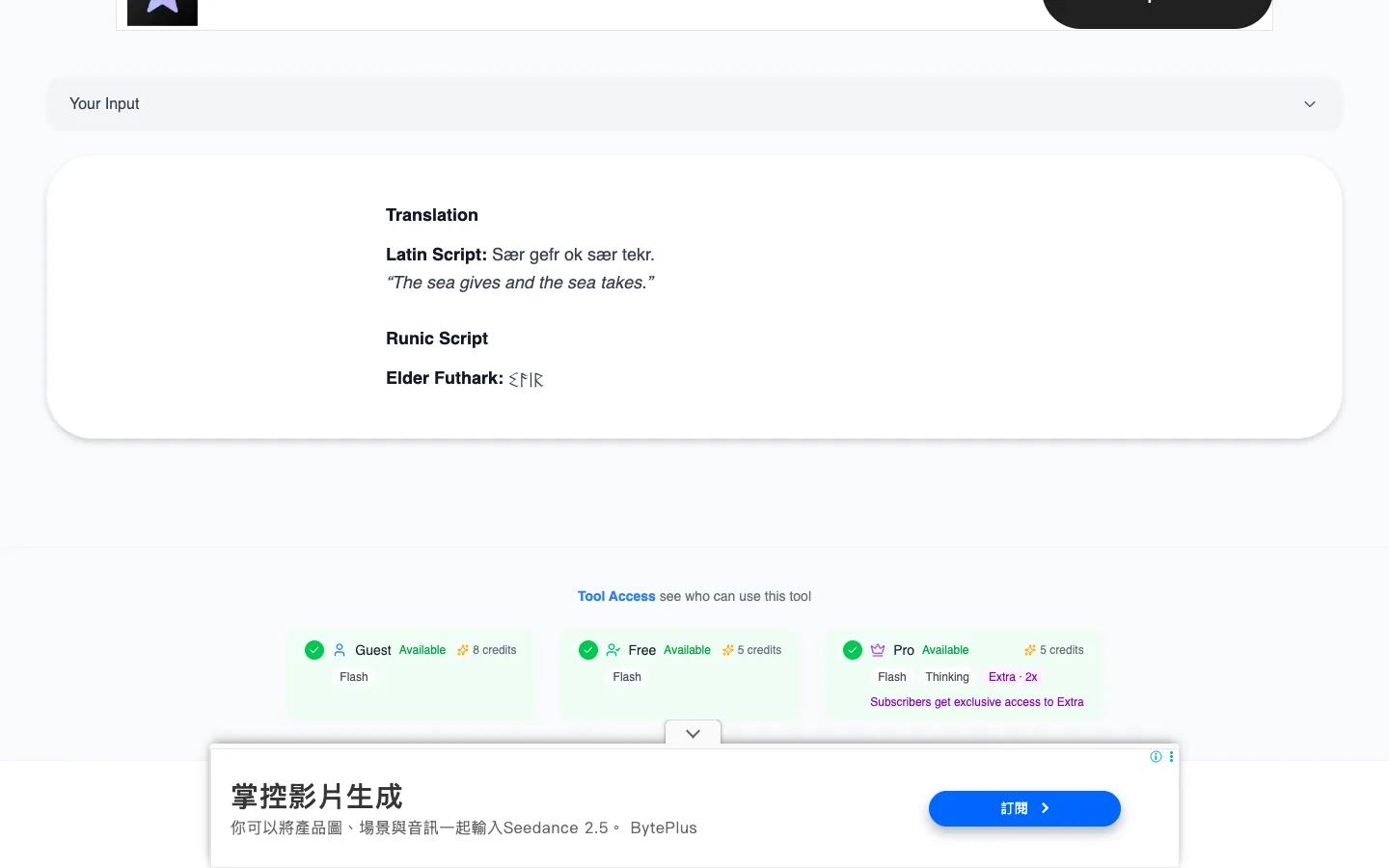Image resolution: width=1389 pixels, height=868 pixels.
Task: Click "5 credits" on the Free card
Action: tap(759, 650)
